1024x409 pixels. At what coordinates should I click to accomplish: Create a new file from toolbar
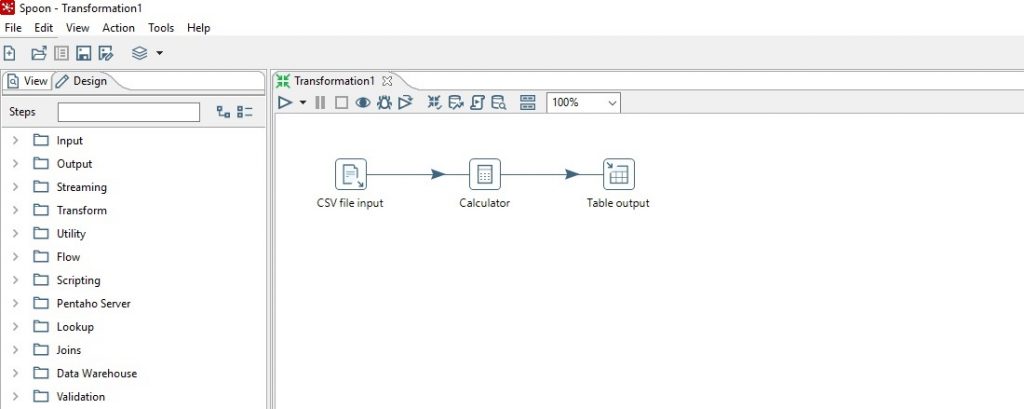pyautogui.click(x=9, y=53)
